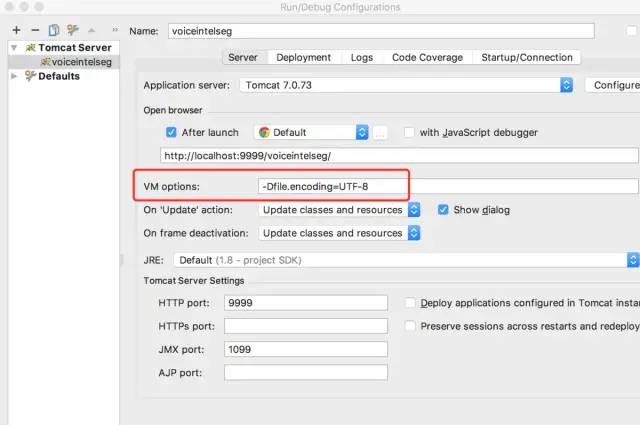Click the AJP port field
The image size is (640, 425).
click(x=306, y=373)
